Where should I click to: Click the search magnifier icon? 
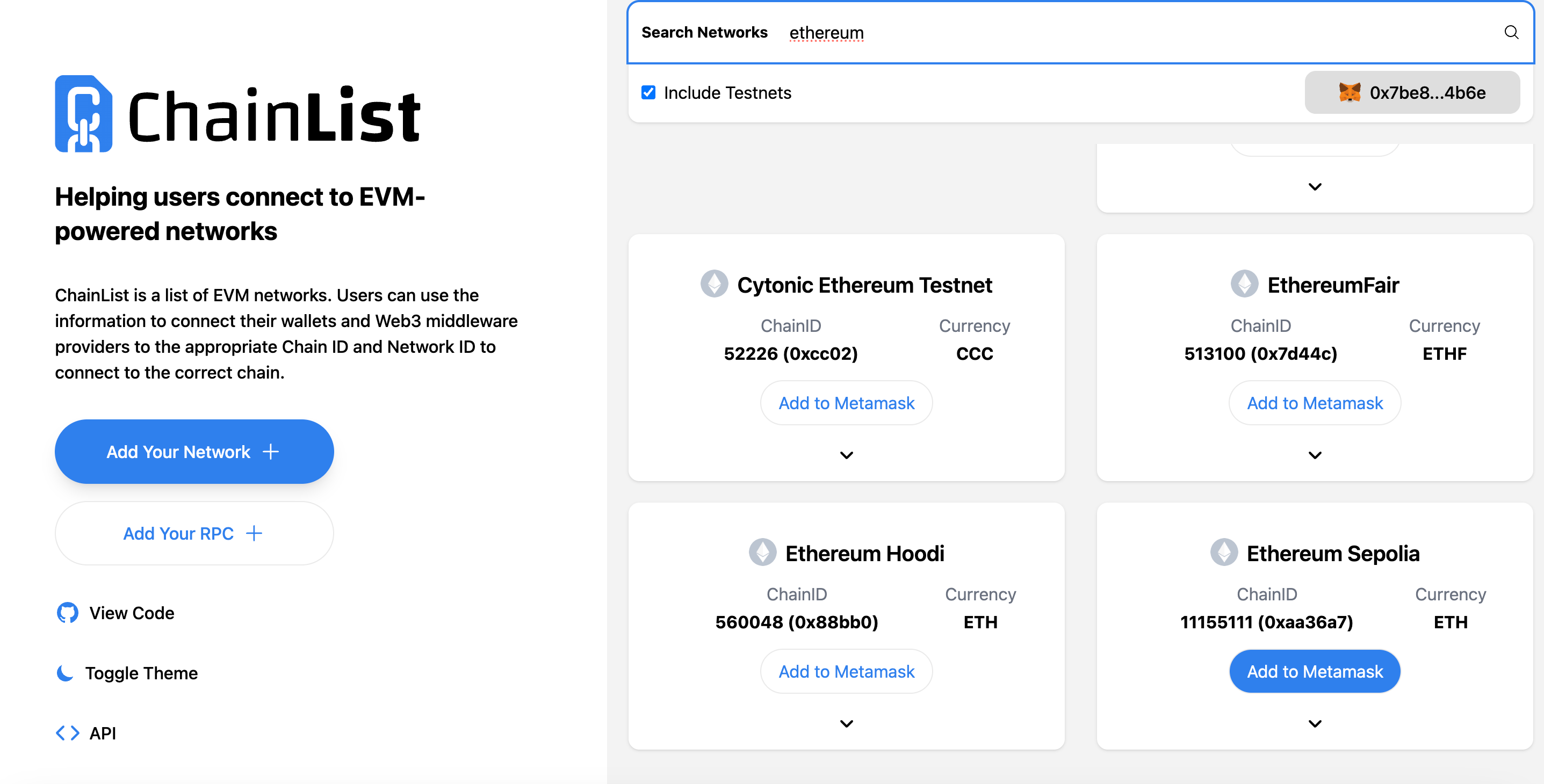click(x=1511, y=32)
